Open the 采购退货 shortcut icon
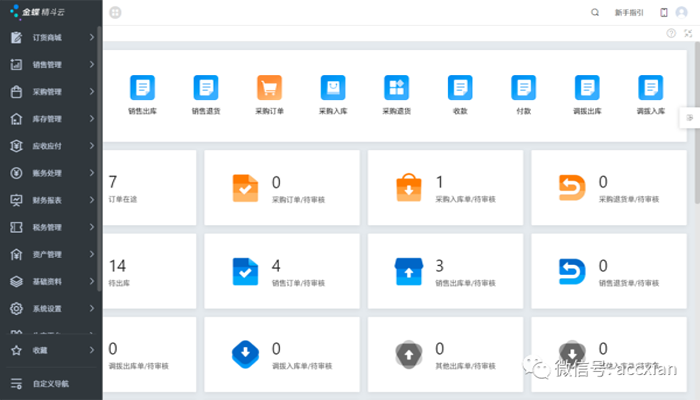 pyautogui.click(x=396, y=88)
